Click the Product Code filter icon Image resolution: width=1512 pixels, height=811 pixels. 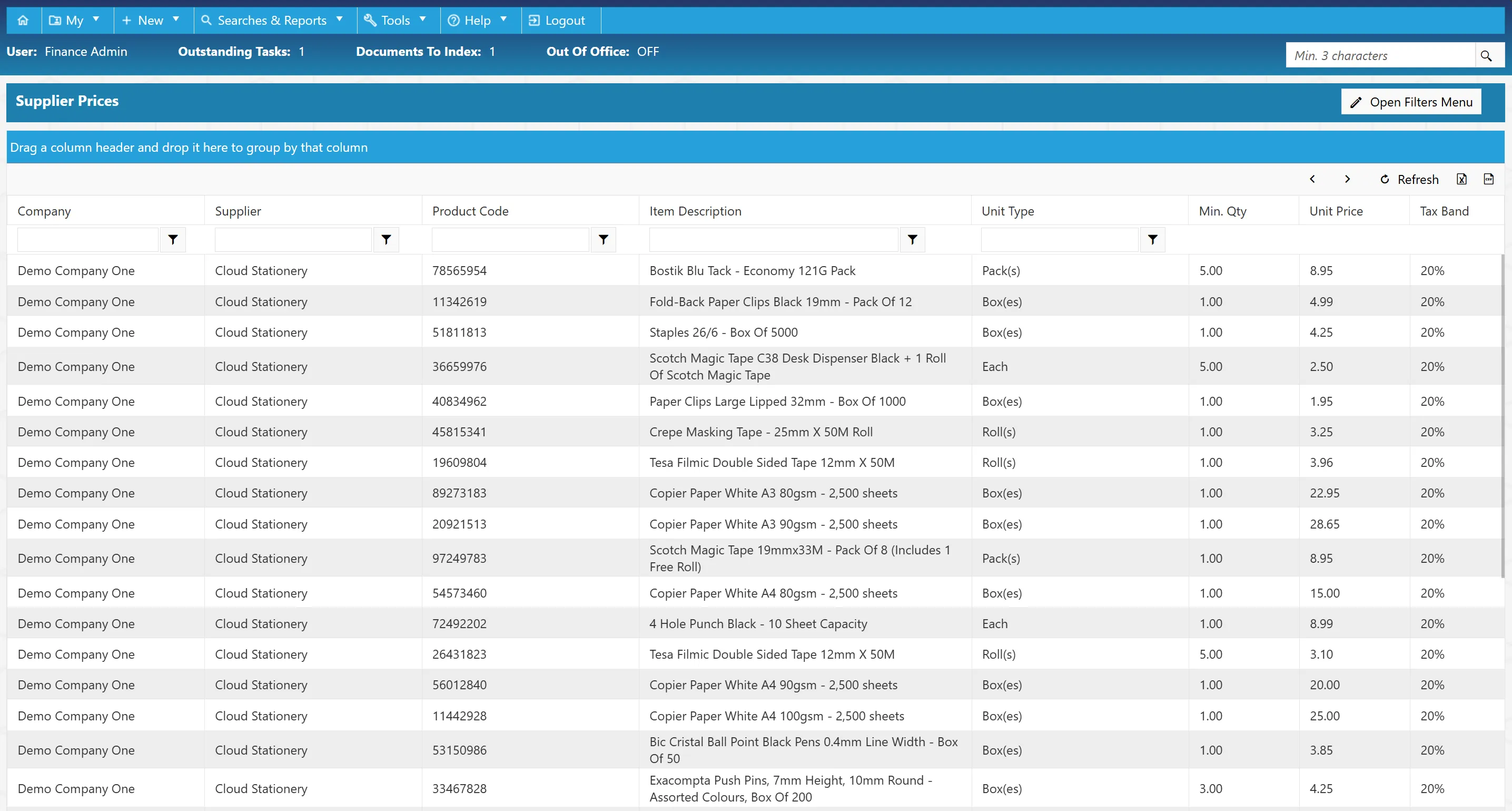603,240
